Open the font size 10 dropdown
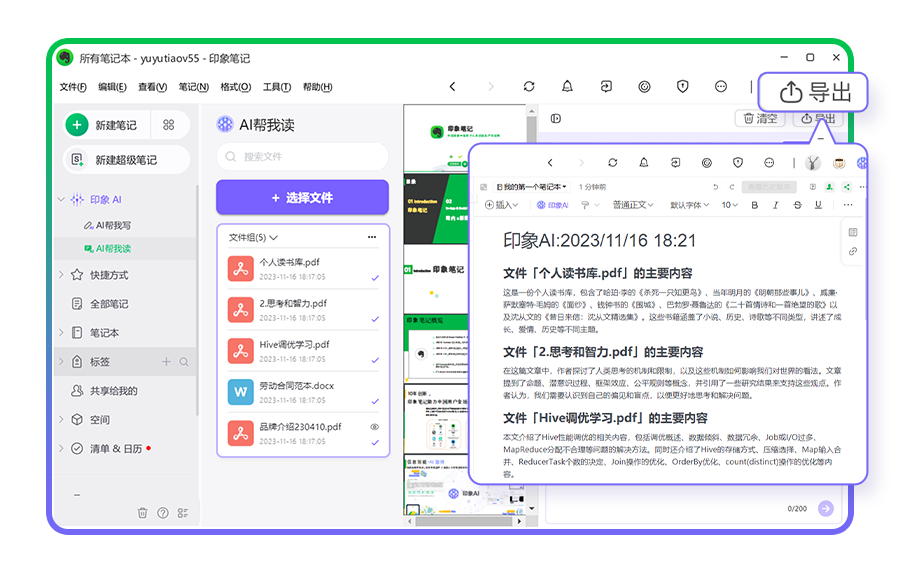The height and width of the screenshot is (576, 900). click(730, 205)
